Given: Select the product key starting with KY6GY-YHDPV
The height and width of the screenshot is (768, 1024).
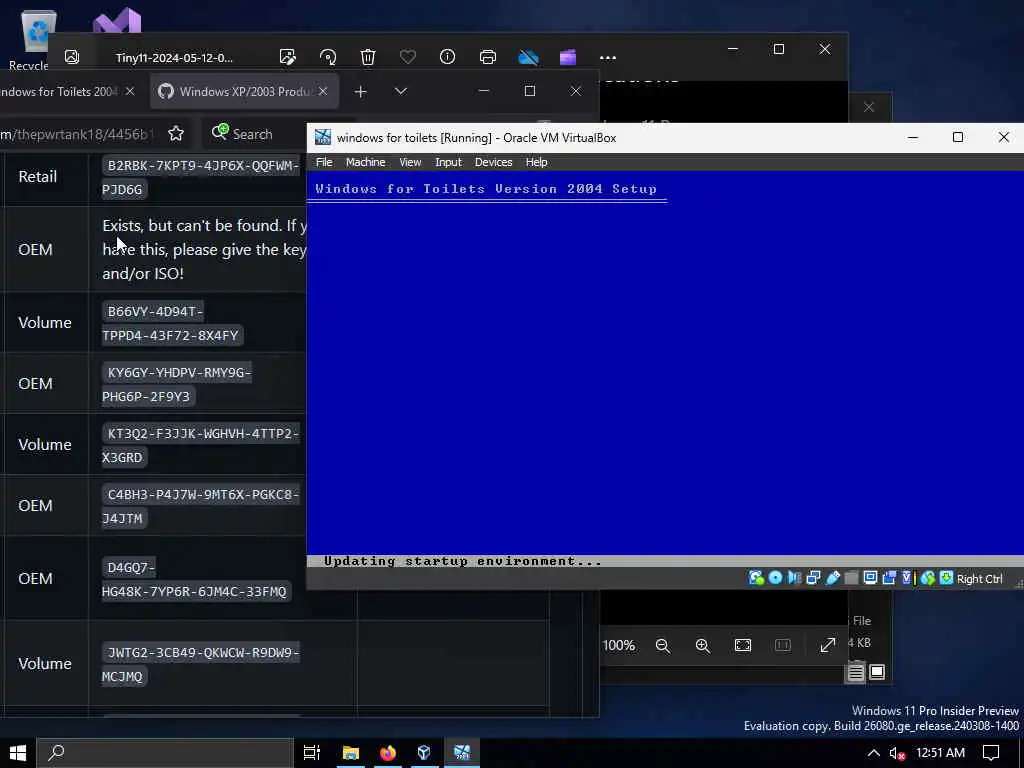Looking at the screenshot, I should (x=177, y=384).
